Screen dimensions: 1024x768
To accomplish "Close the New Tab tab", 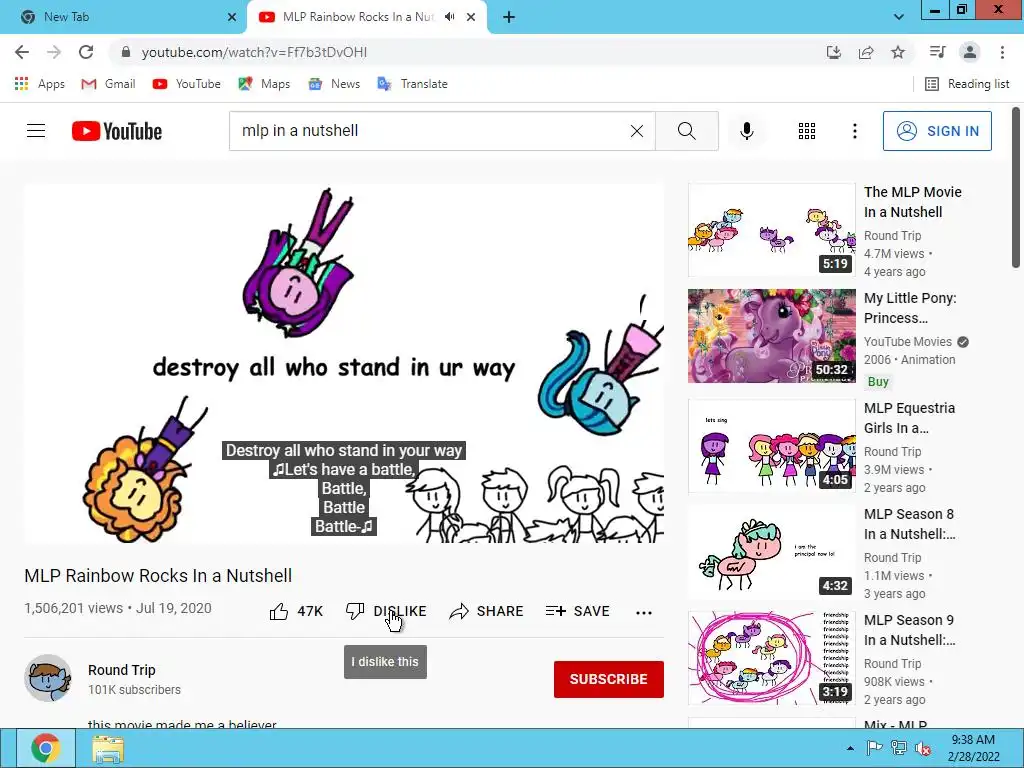I will pos(231,17).
